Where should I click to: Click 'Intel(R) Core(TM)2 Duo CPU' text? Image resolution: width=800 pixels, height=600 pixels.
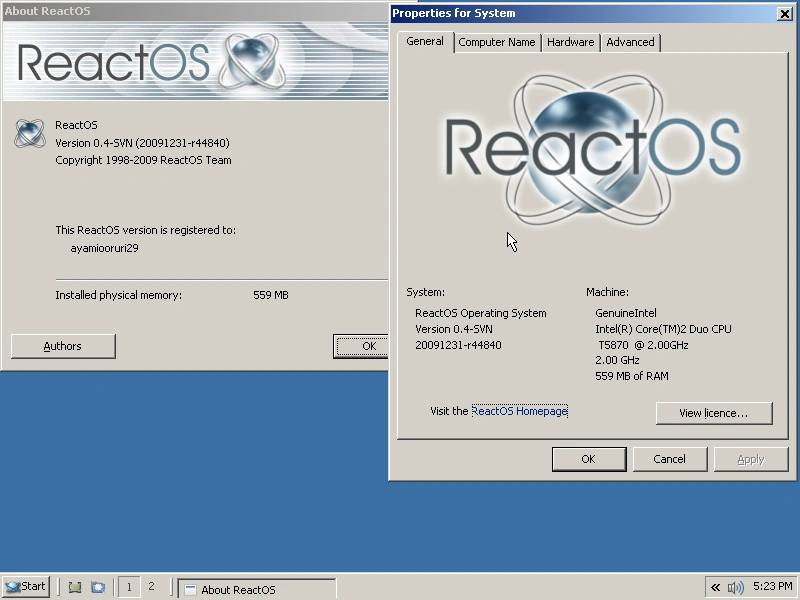point(663,329)
